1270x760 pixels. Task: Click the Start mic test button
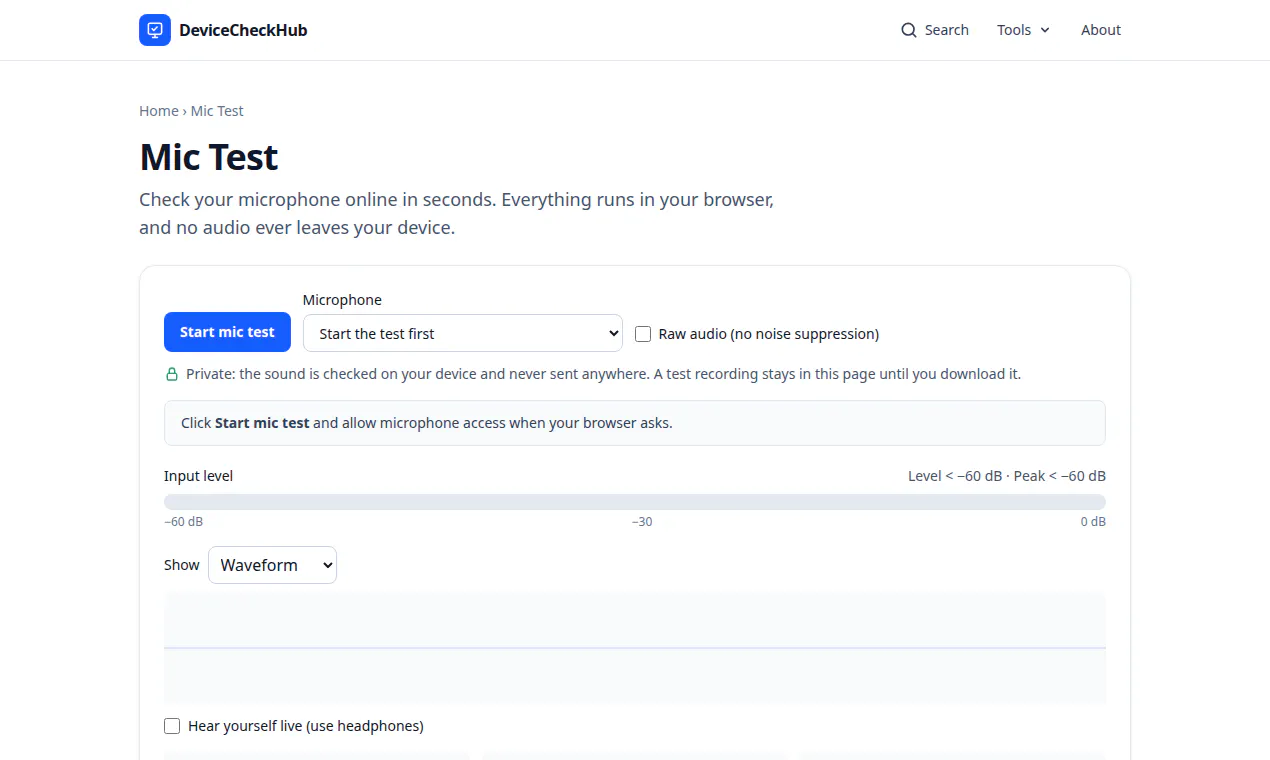tap(227, 332)
